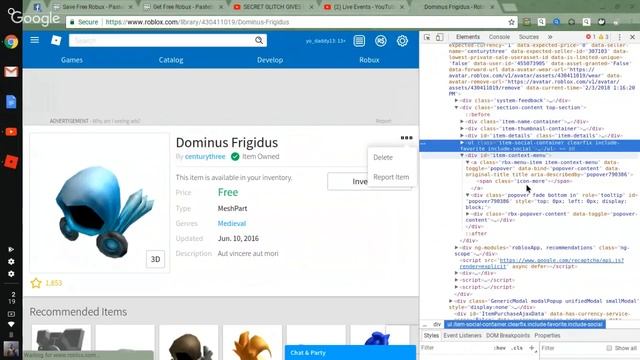The height and width of the screenshot is (360, 640).
Task: Click the Dominus Frigidus item thumbnail
Action: pyautogui.click(x=100, y=203)
